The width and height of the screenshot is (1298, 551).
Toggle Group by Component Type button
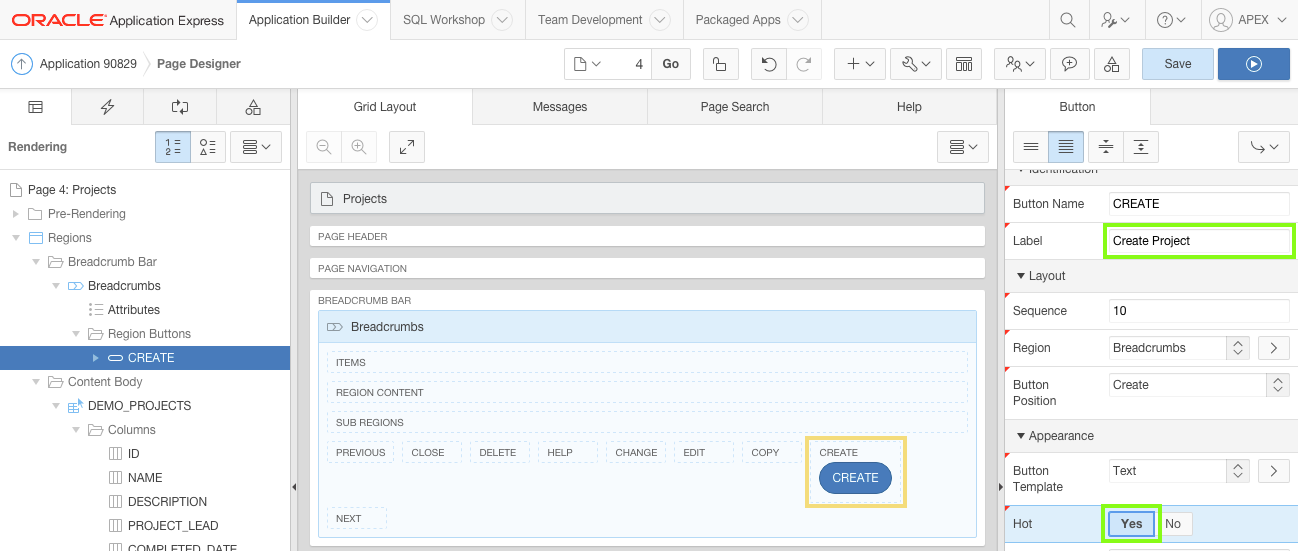click(x=208, y=147)
